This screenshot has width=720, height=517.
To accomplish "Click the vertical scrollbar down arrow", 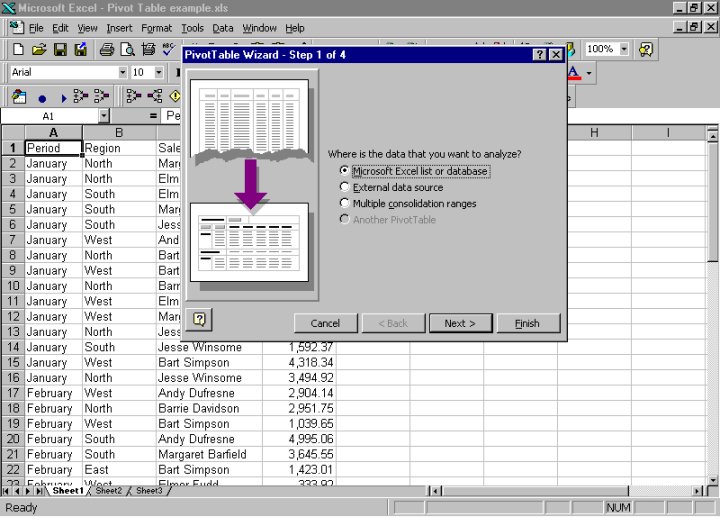I will click(x=712, y=480).
